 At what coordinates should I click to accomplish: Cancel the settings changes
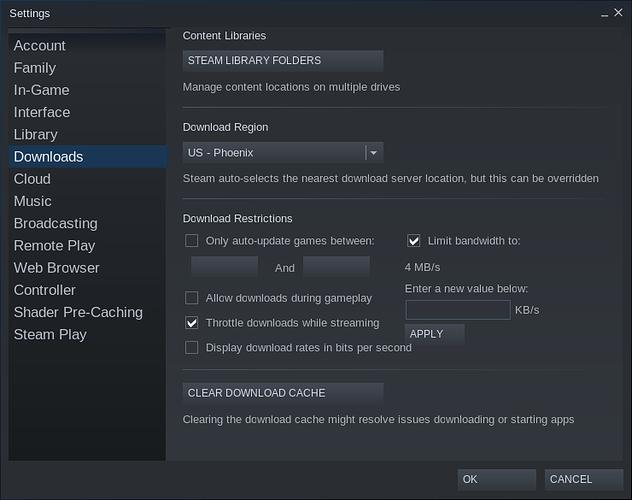pos(584,479)
